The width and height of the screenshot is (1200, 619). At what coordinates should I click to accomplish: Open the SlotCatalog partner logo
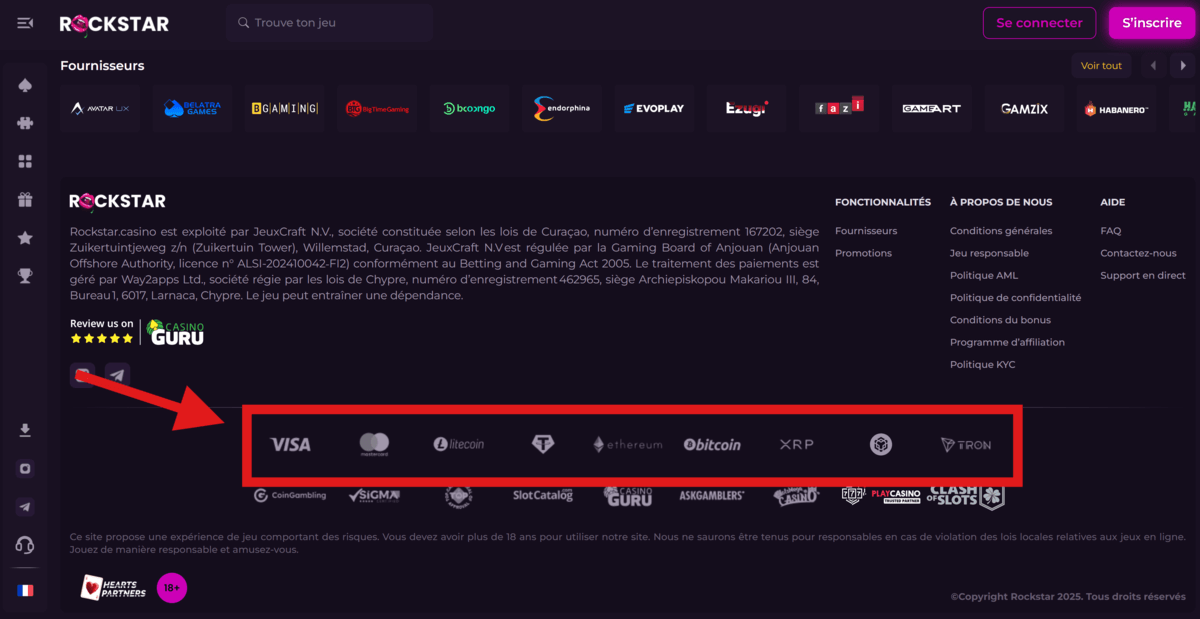click(x=543, y=495)
